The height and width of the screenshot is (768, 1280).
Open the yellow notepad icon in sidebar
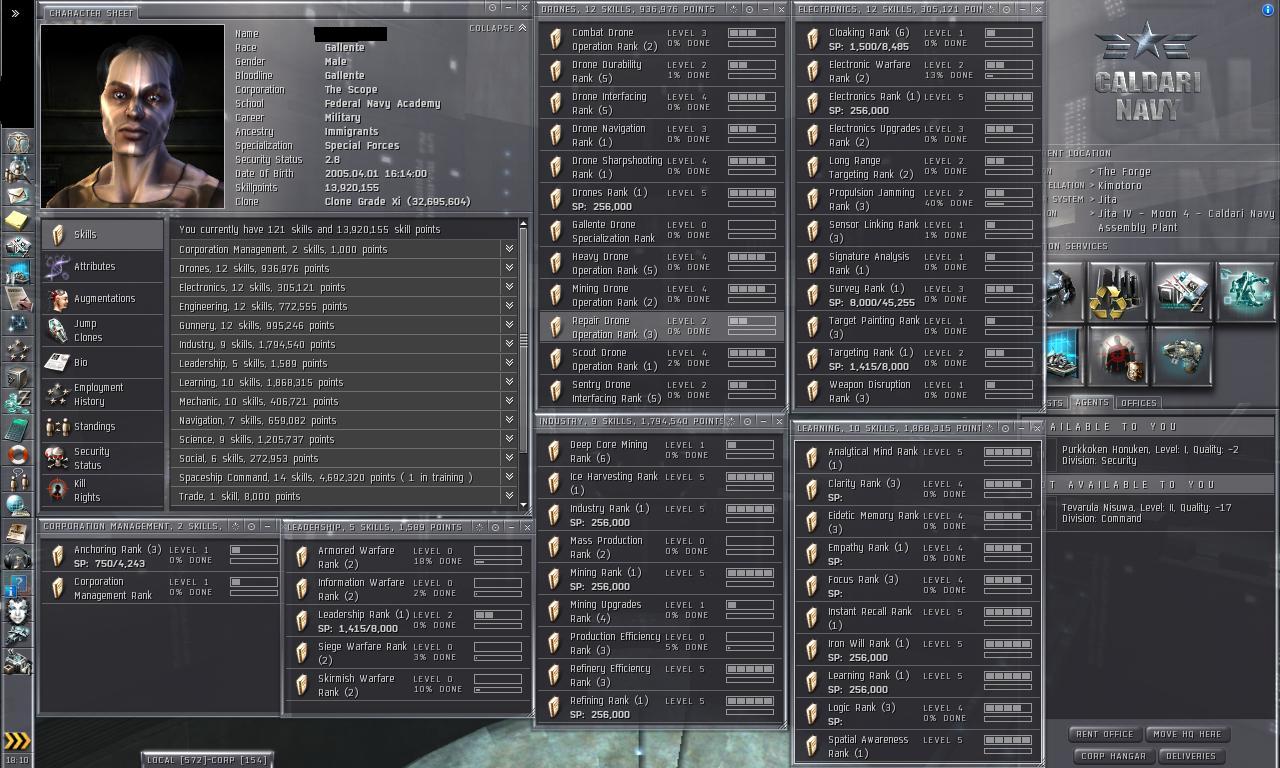tap(17, 220)
